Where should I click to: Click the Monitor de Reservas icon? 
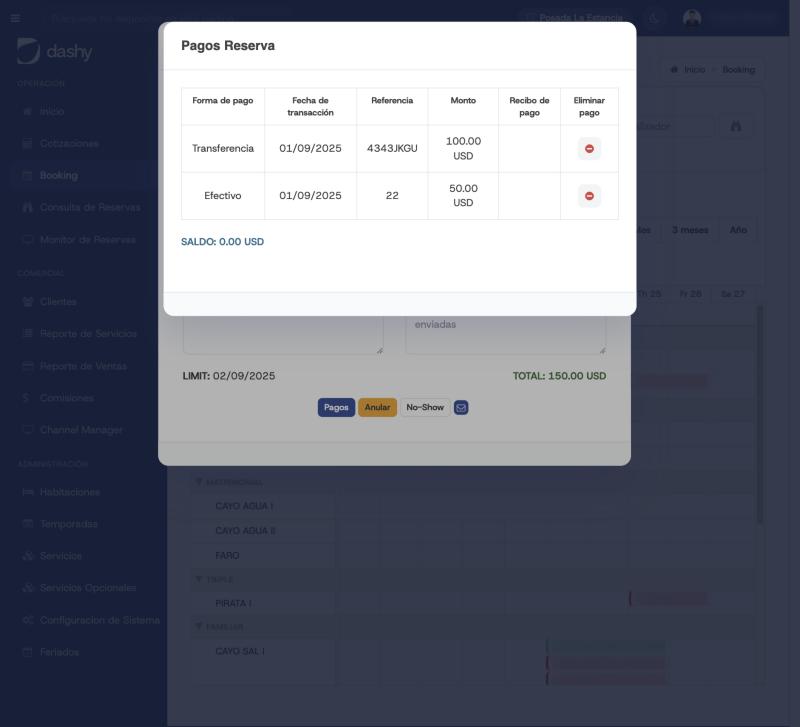28,239
